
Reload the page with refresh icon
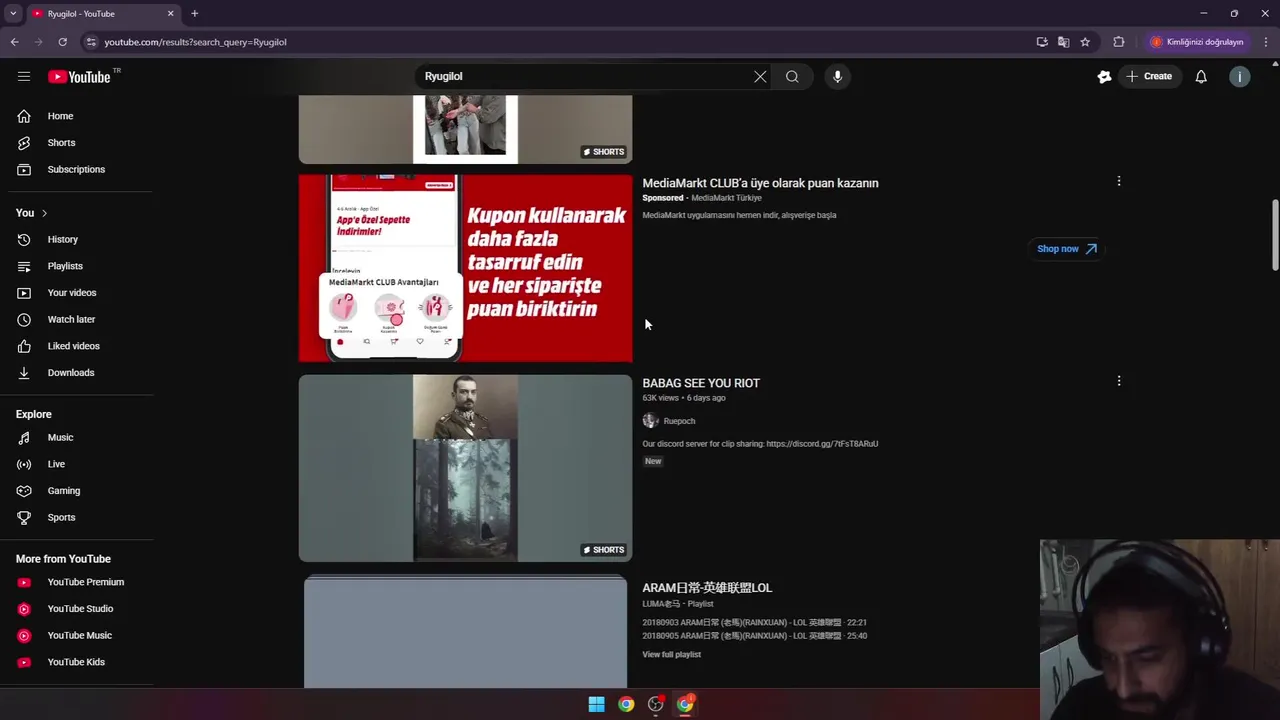pos(62,42)
